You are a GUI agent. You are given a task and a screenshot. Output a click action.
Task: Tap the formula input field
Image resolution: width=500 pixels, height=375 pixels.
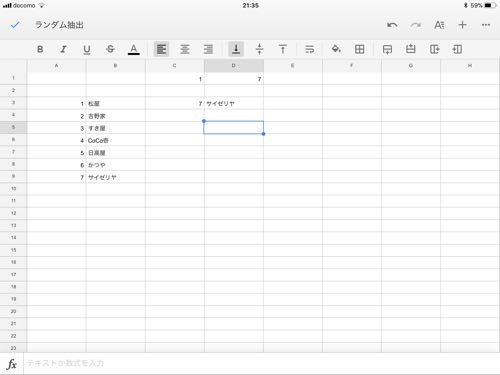click(x=262, y=363)
